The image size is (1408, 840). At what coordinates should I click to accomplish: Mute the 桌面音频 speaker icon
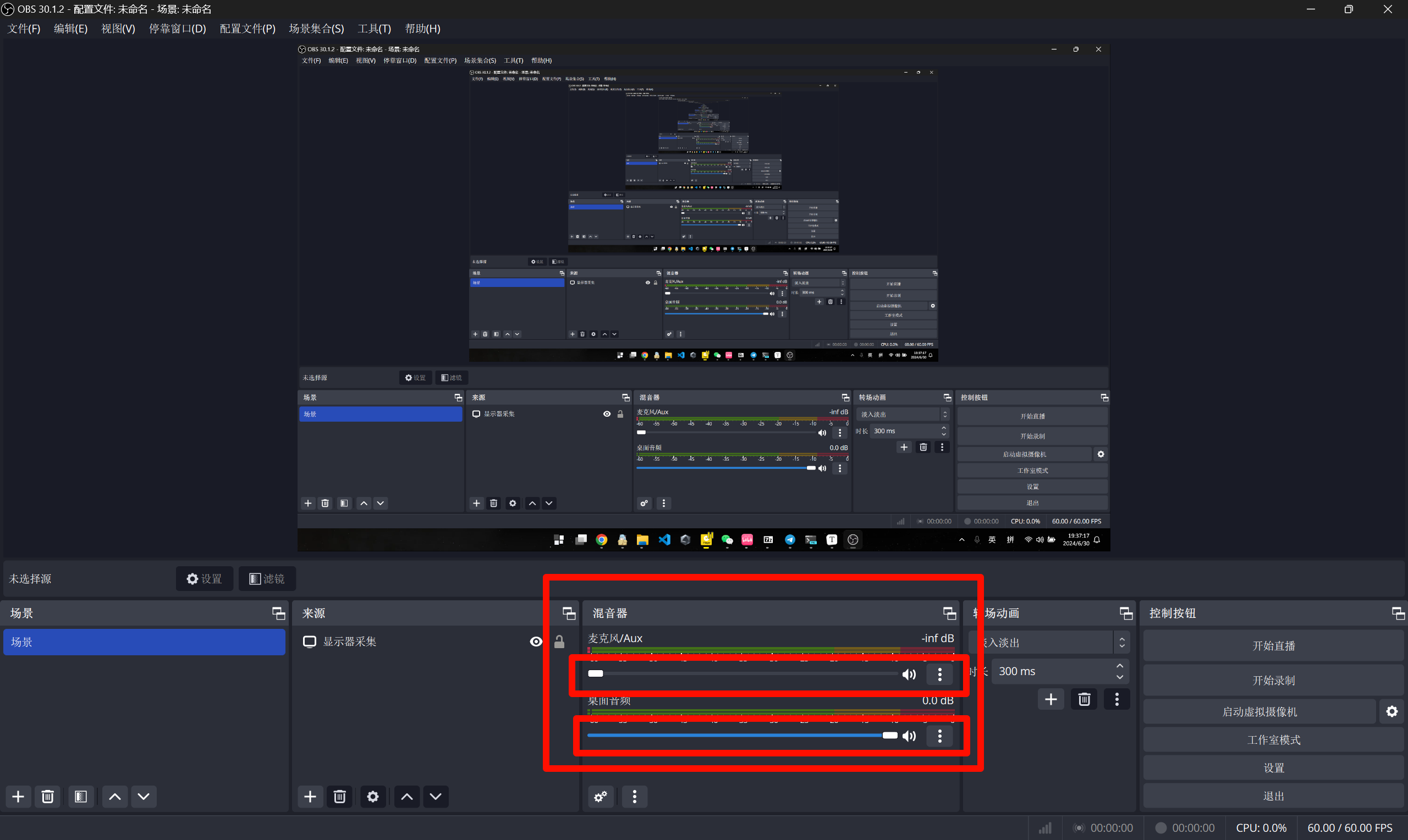[x=909, y=736]
